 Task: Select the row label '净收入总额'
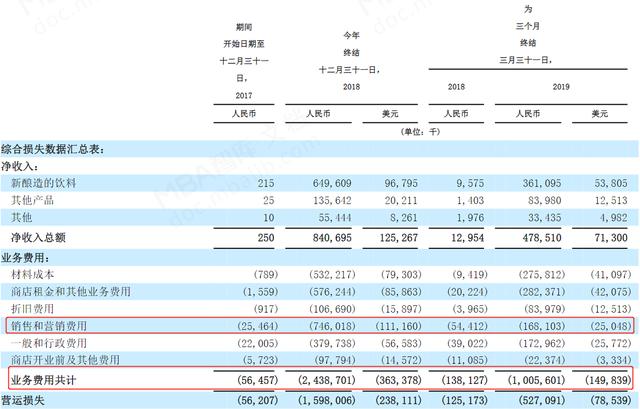[38, 238]
